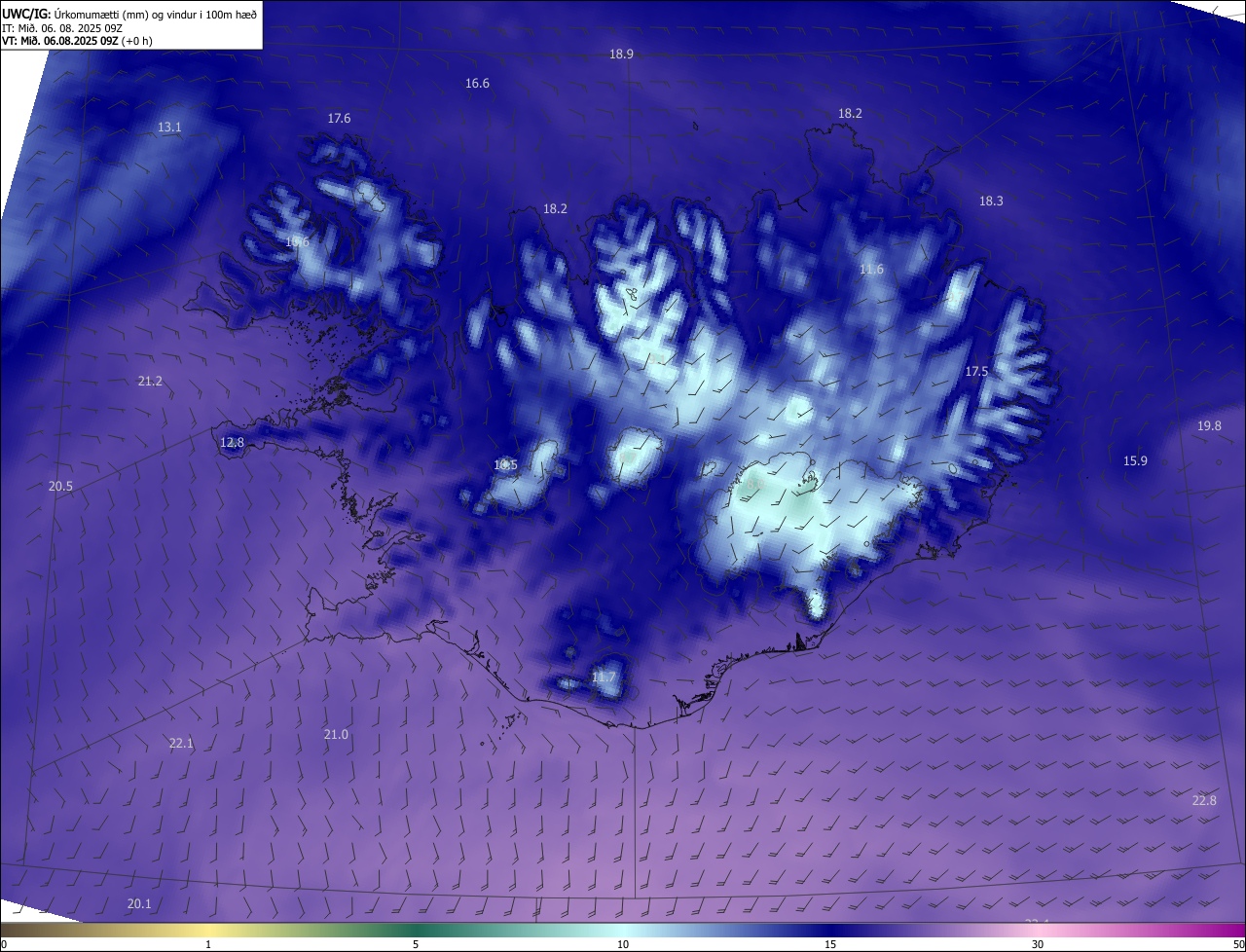Click the 20.5 value on the map
The image size is (1246, 952).
[x=60, y=486]
